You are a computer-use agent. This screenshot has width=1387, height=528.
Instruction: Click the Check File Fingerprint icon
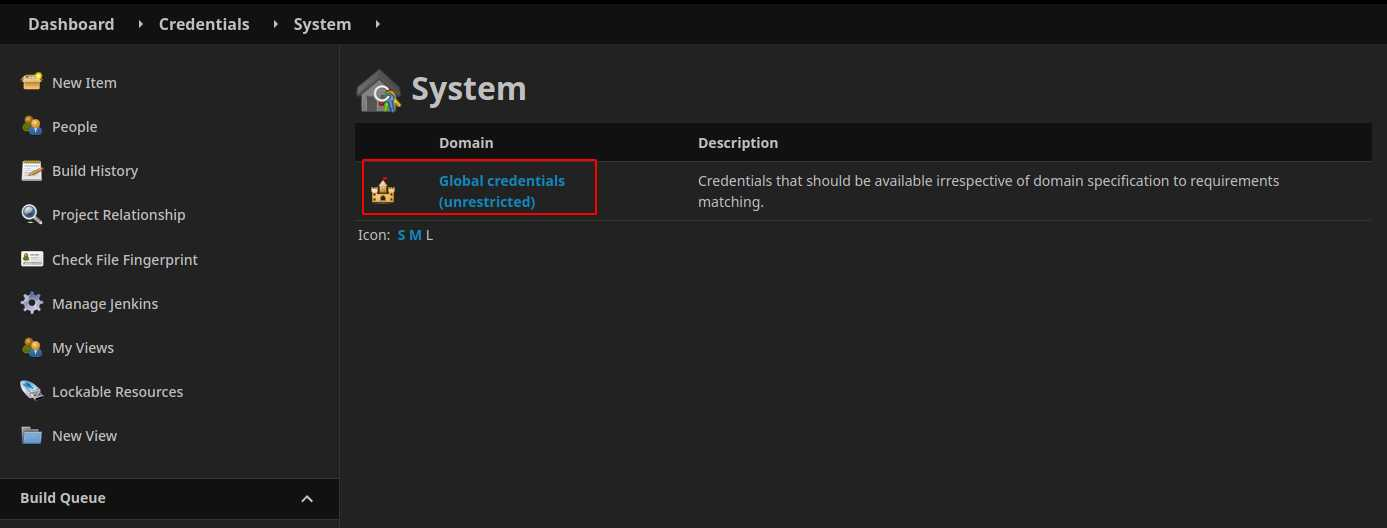pos(32,259)
